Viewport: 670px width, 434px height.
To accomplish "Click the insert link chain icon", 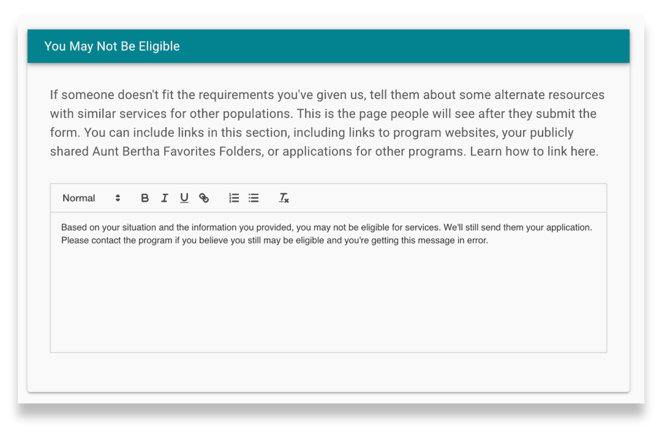I will (x=204, y=198).
